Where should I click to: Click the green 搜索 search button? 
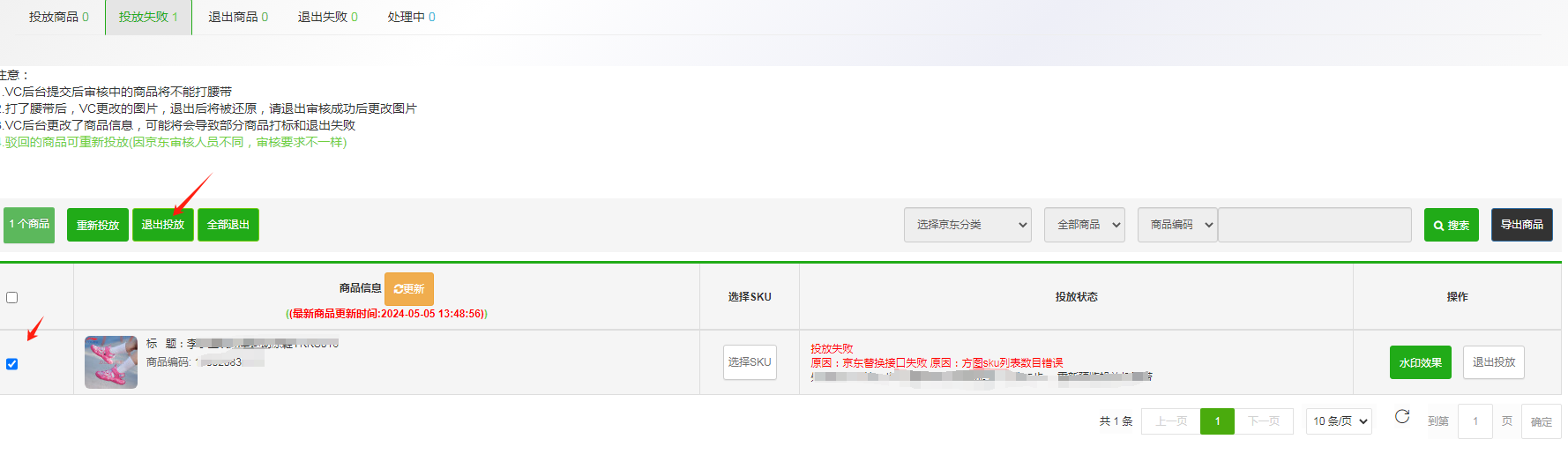point(1451,225)
